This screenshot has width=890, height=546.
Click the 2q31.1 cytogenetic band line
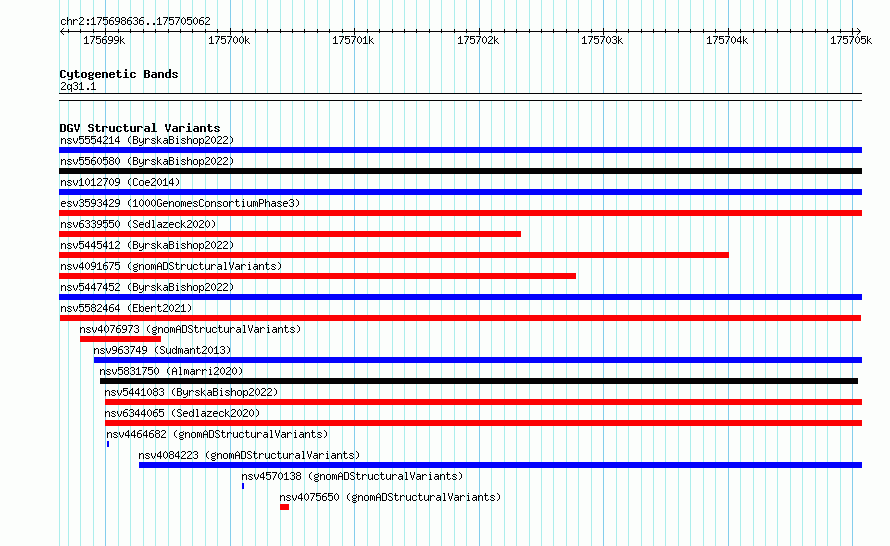[x=460, y=97]
